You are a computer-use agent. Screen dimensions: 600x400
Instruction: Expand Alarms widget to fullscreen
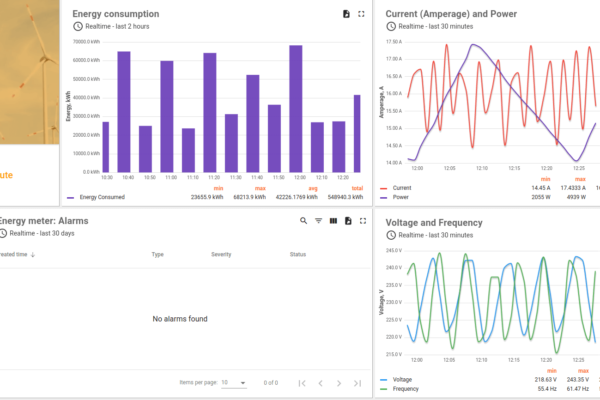click(x=362, y=220)
